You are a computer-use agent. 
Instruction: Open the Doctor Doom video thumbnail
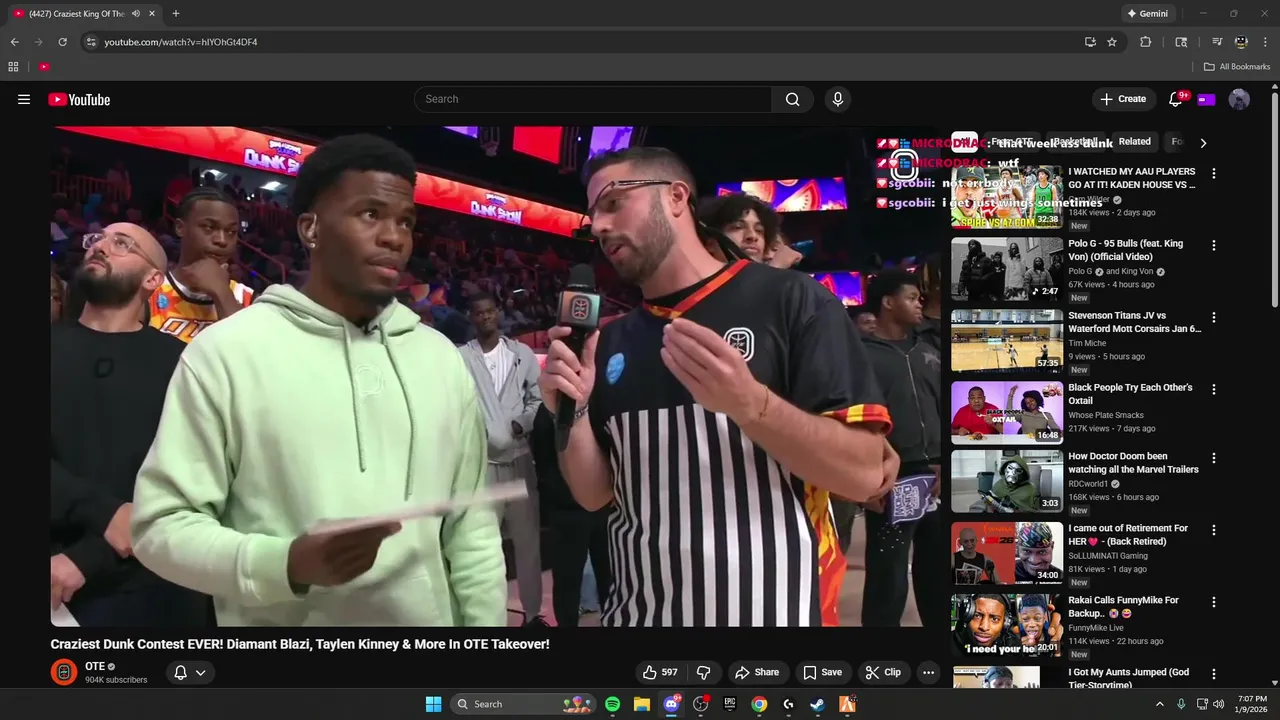click(1007, 482)
